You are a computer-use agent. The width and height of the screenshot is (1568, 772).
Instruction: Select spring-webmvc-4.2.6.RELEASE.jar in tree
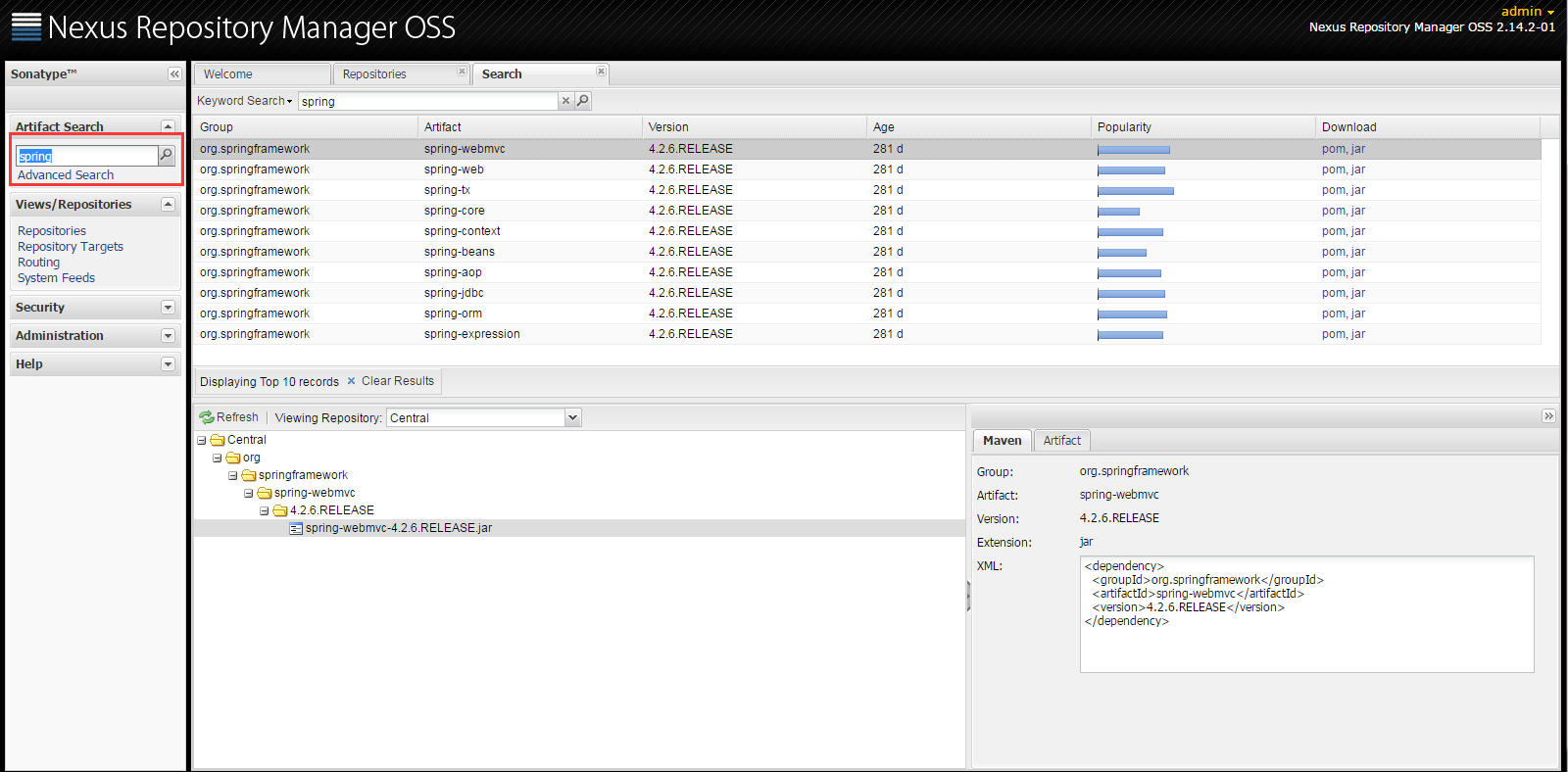399,528
